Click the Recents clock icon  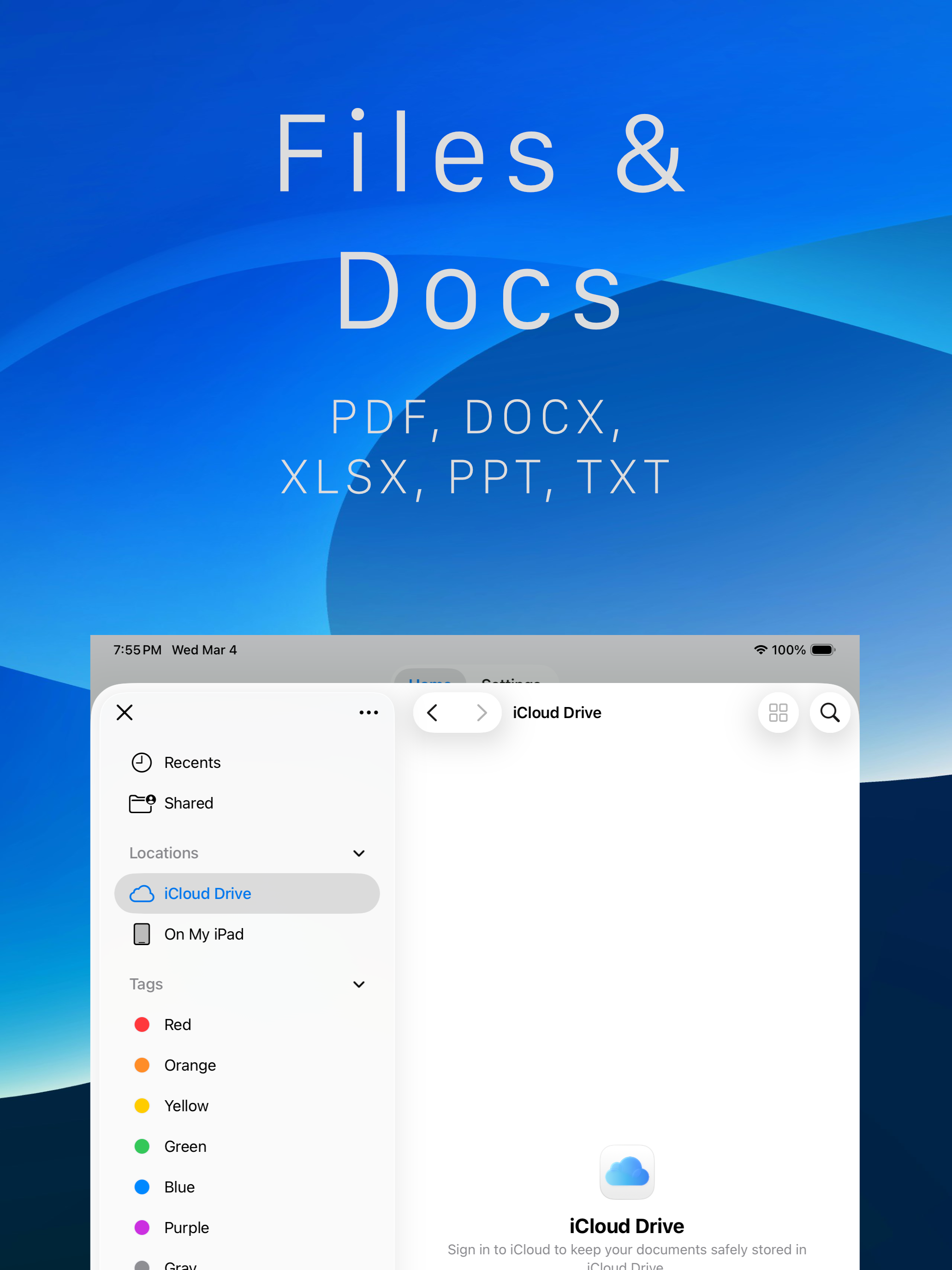coord(142,762)
